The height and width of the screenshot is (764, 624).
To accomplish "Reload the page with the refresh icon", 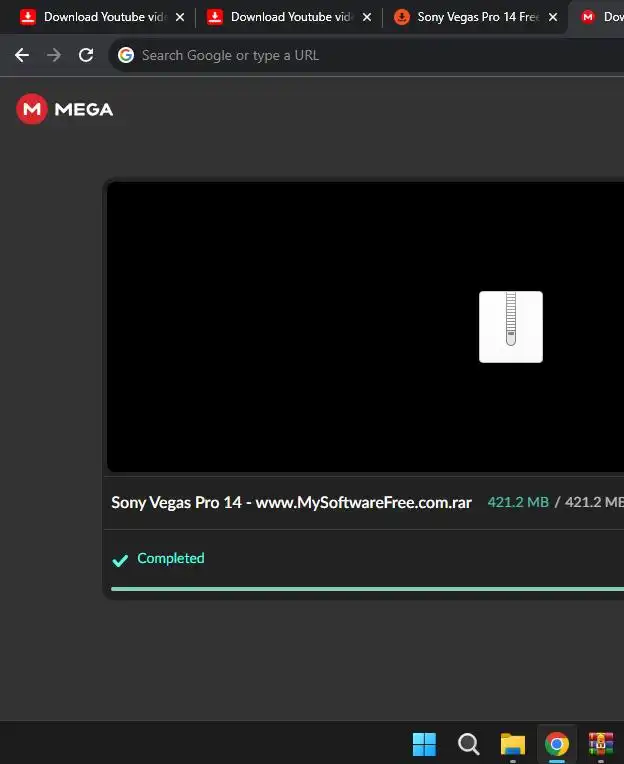I will tap(86, 55).
